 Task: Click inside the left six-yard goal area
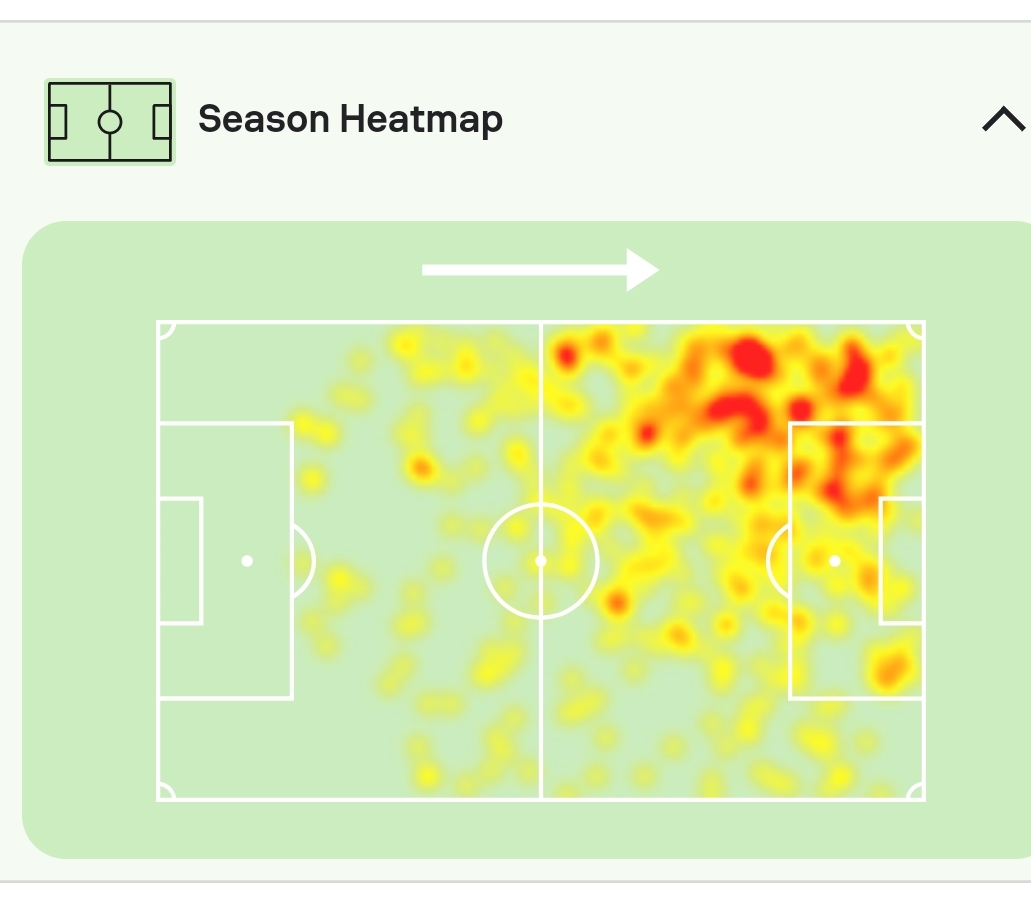pyautogui.click(x=180, y=561)
